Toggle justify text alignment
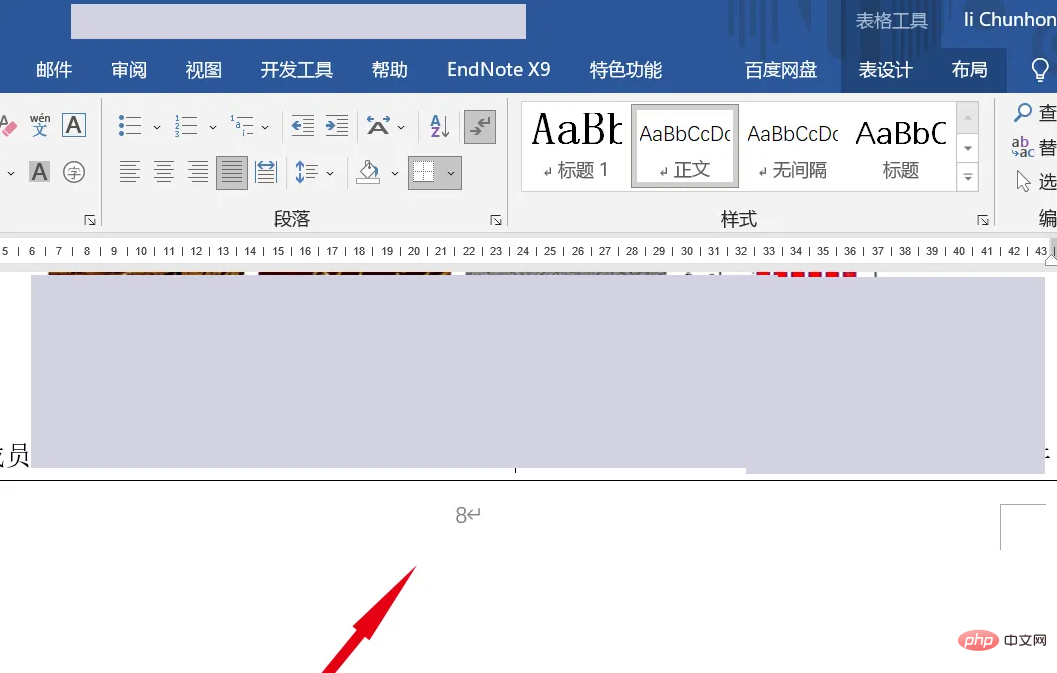 [x=231, y=172]
